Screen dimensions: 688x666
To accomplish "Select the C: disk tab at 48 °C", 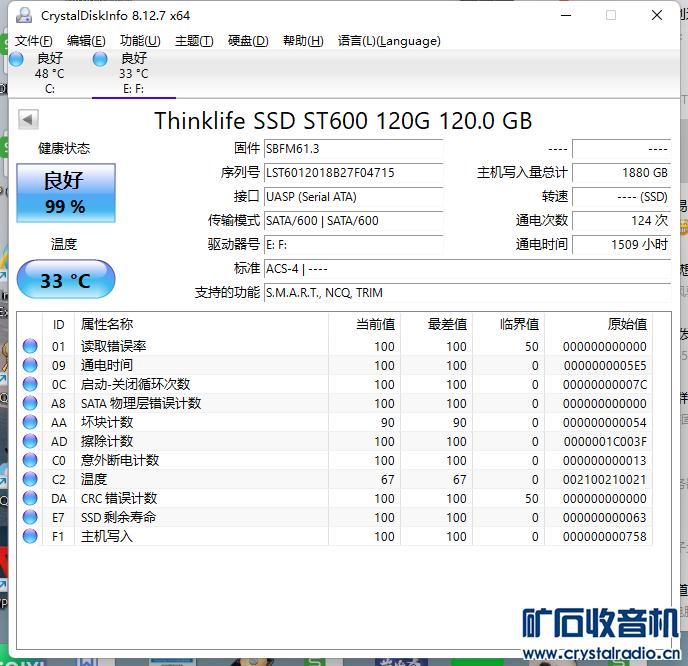I will point(48,73).
